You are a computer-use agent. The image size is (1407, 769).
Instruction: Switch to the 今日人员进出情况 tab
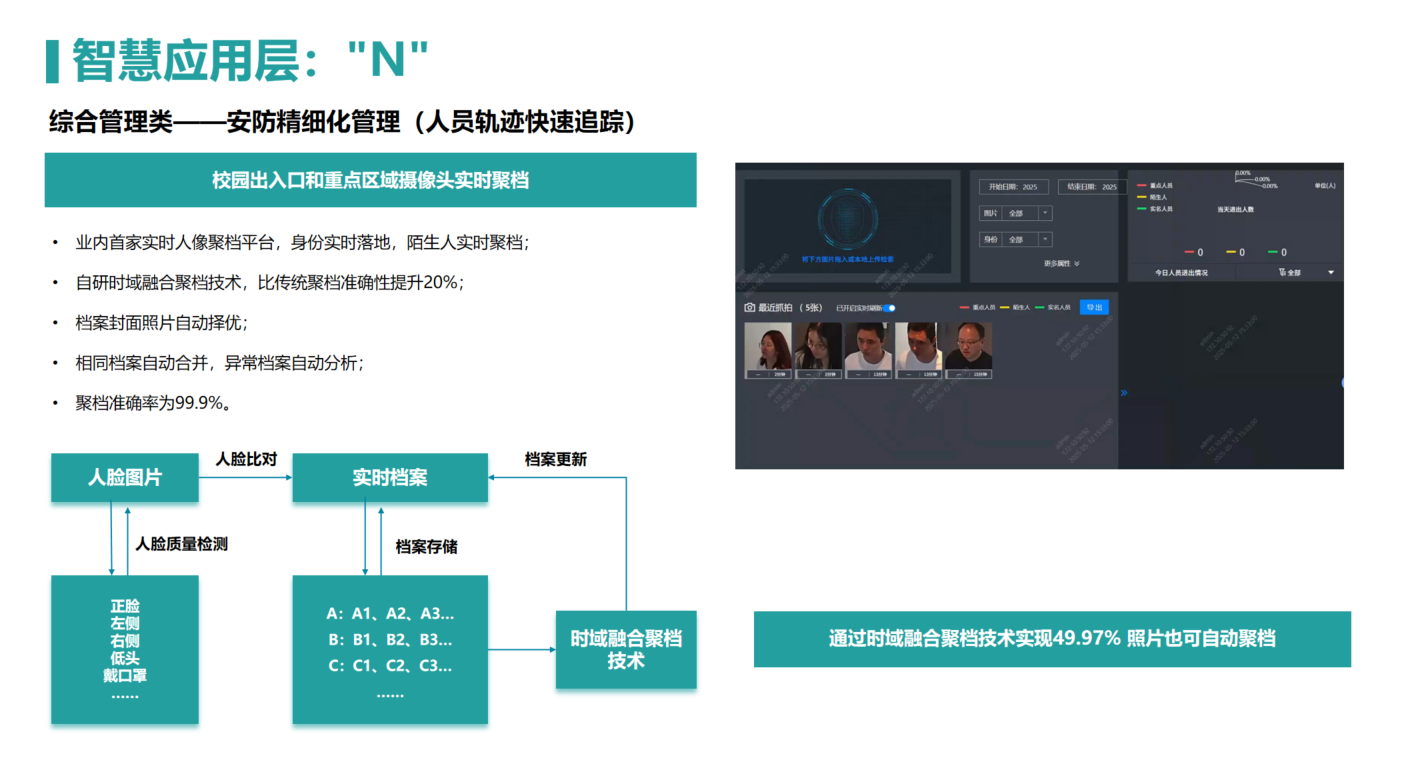tap(1181, 272)
